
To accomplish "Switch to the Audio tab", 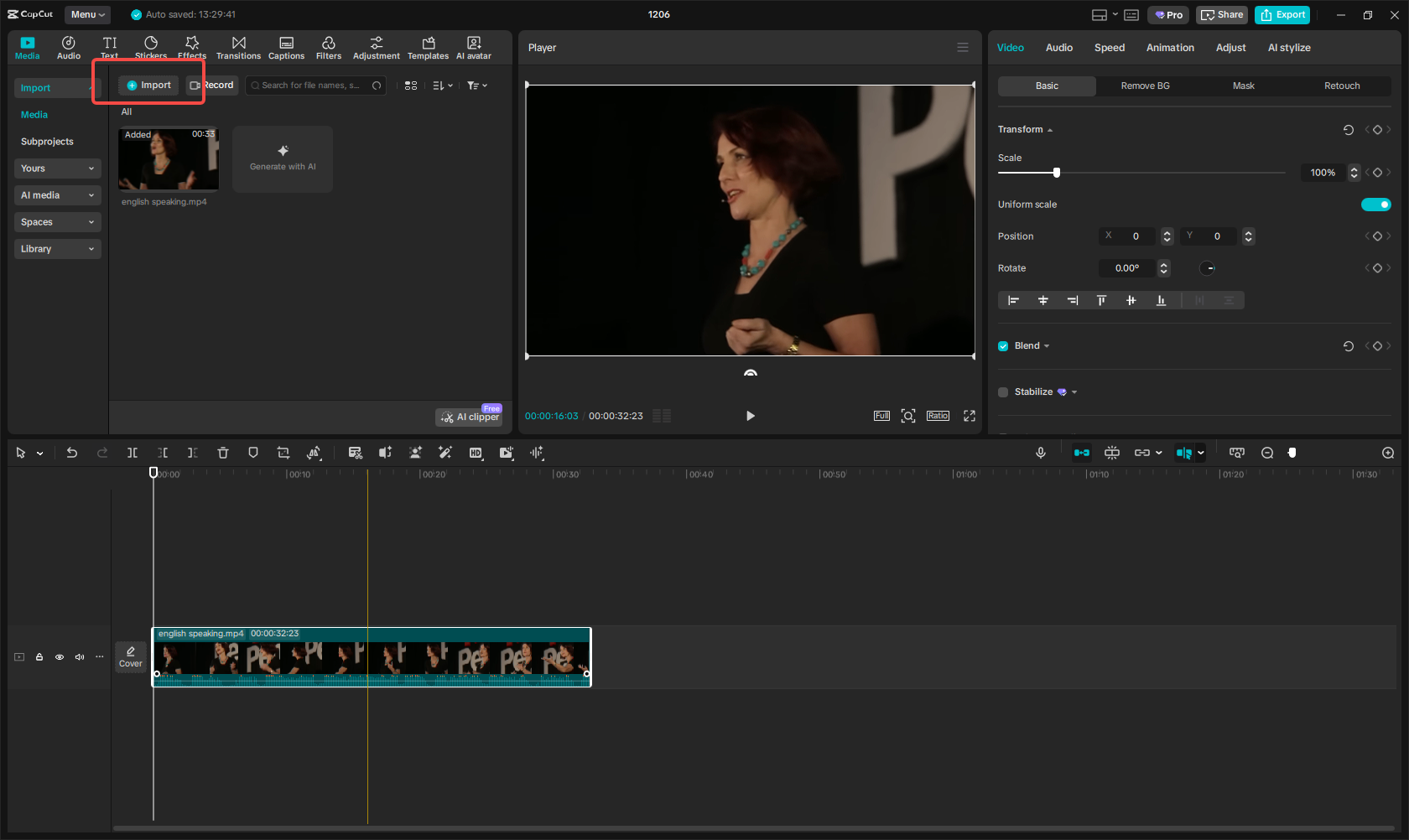I will pos(1058,48).
